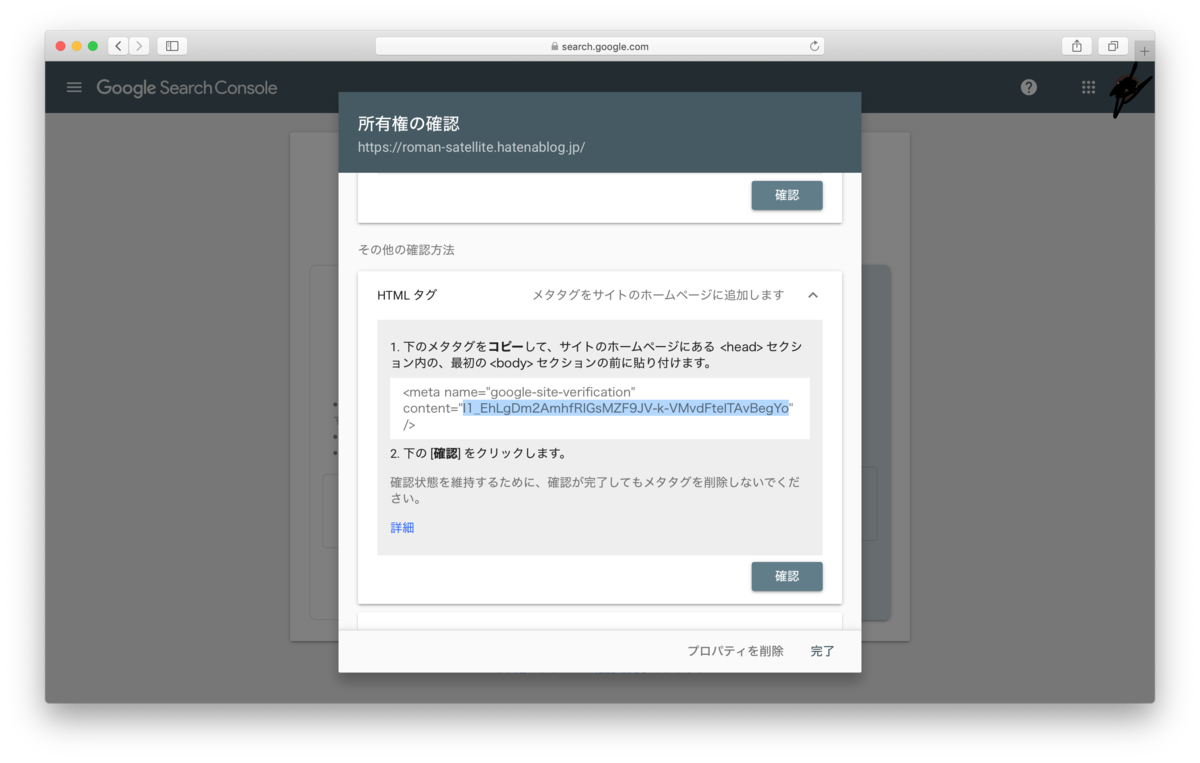Toggle the Safari sidebar button
This screenshot has width=1200, height=763.
pos(172,46)
